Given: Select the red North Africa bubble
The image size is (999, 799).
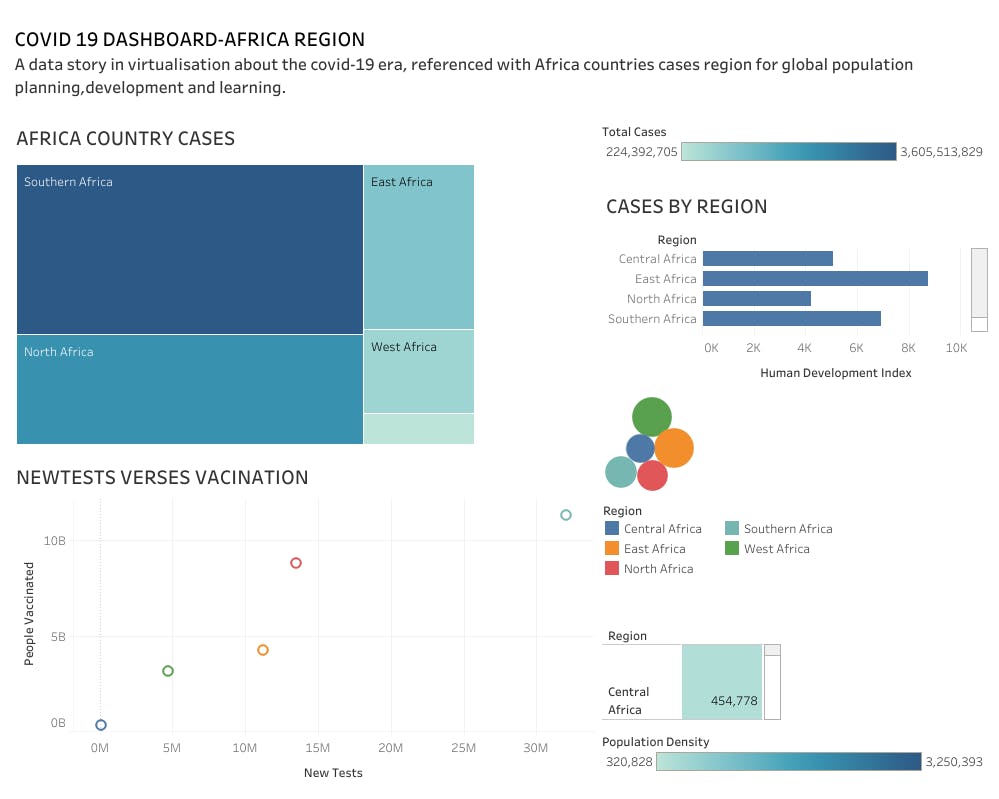Looking at the screenshot, I should point(652,475).
